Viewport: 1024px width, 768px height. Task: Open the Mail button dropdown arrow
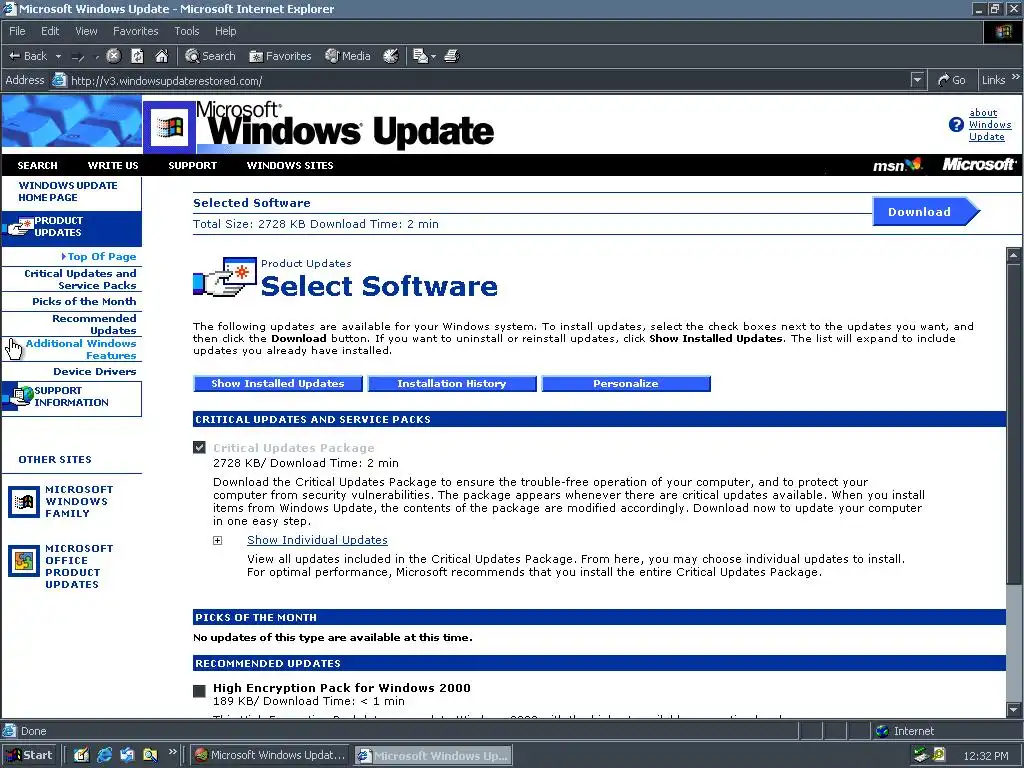pos(433,57)
